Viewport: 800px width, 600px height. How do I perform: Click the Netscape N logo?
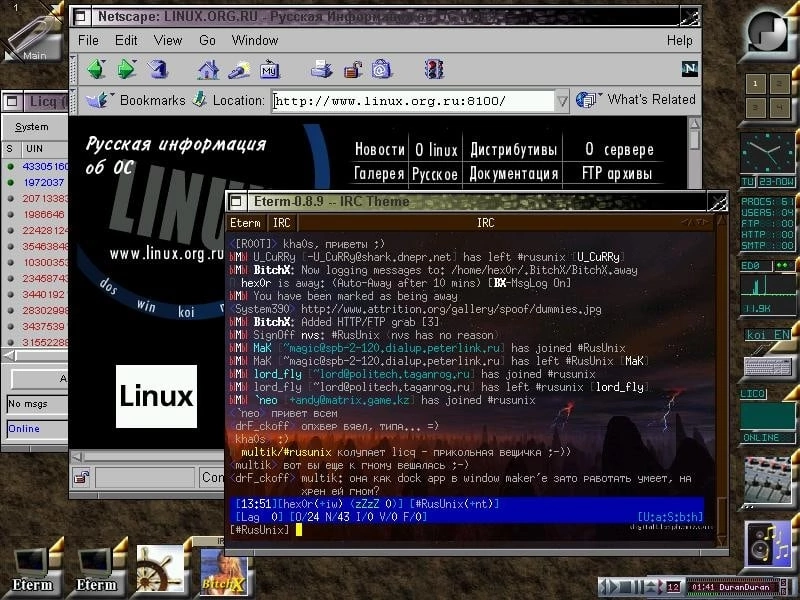689,68
